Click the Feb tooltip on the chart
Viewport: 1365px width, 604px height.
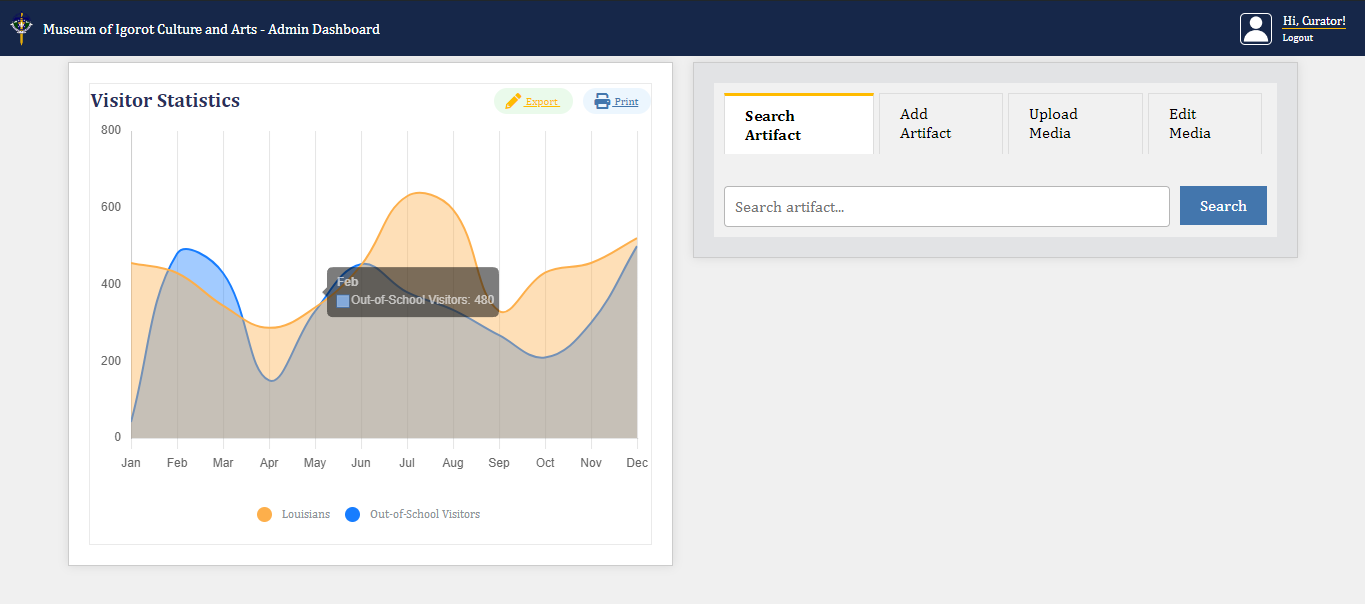412,292
